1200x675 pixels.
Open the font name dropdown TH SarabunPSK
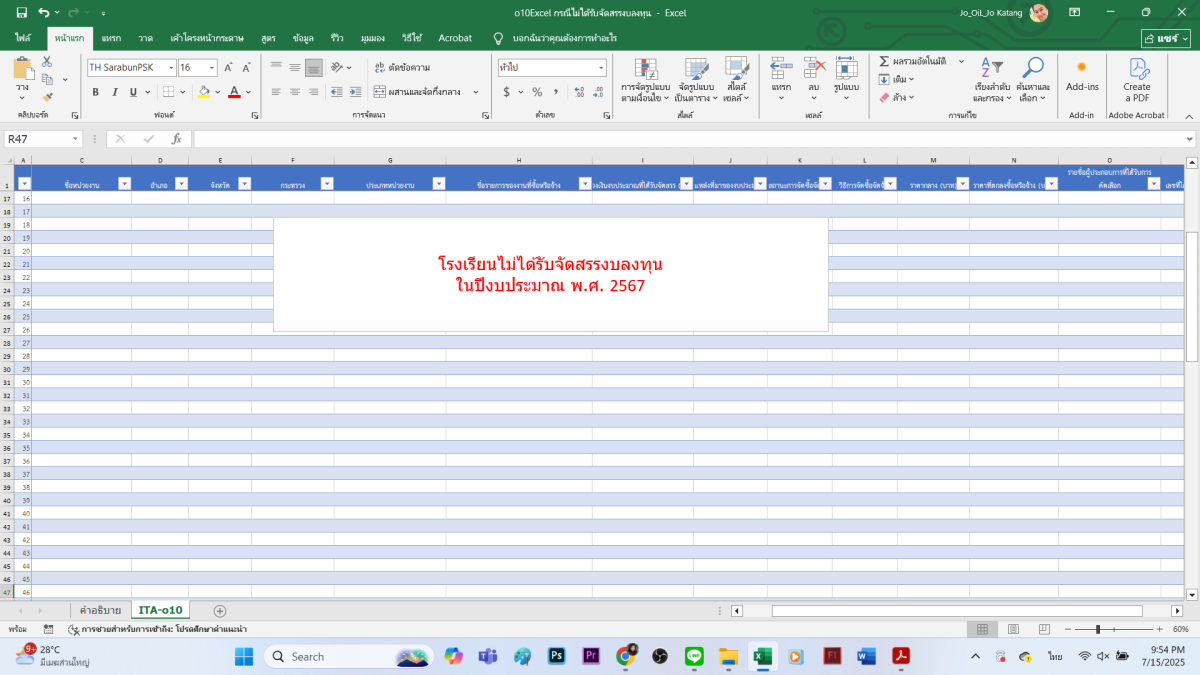(x=169, y=68)
